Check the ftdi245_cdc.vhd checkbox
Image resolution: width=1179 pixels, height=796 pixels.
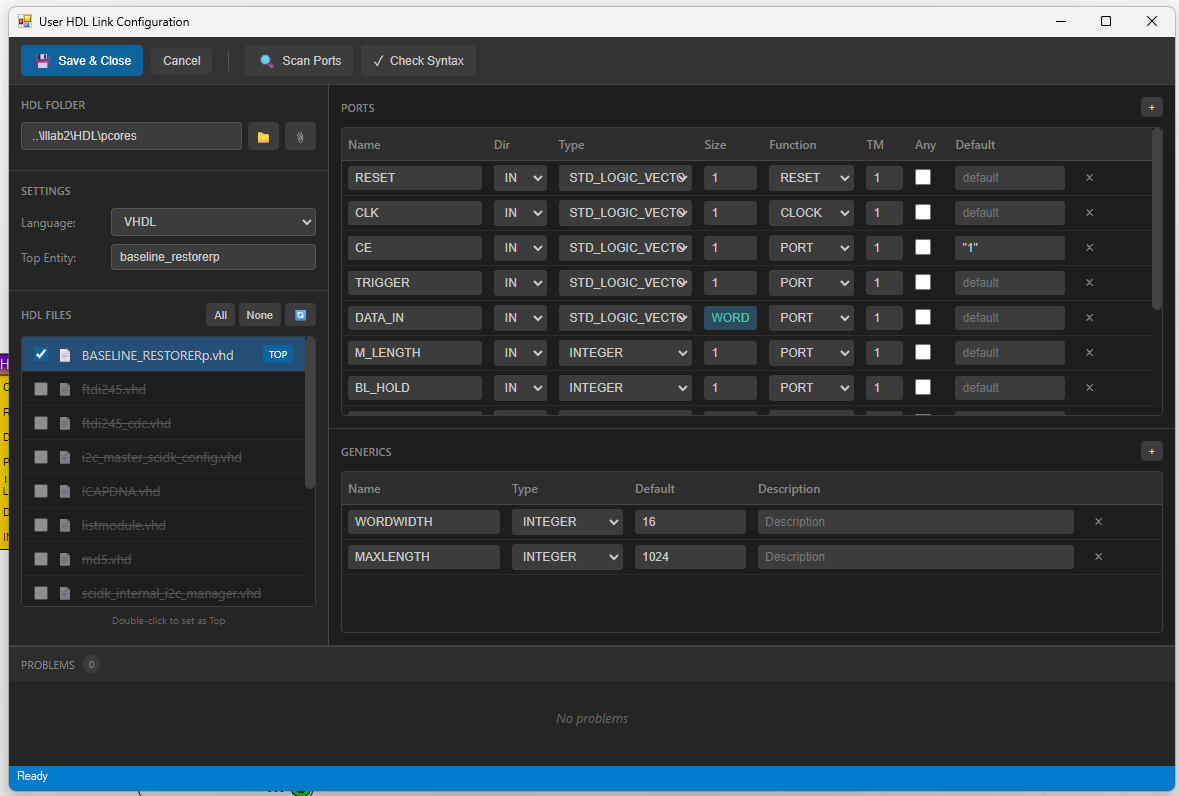41,423
